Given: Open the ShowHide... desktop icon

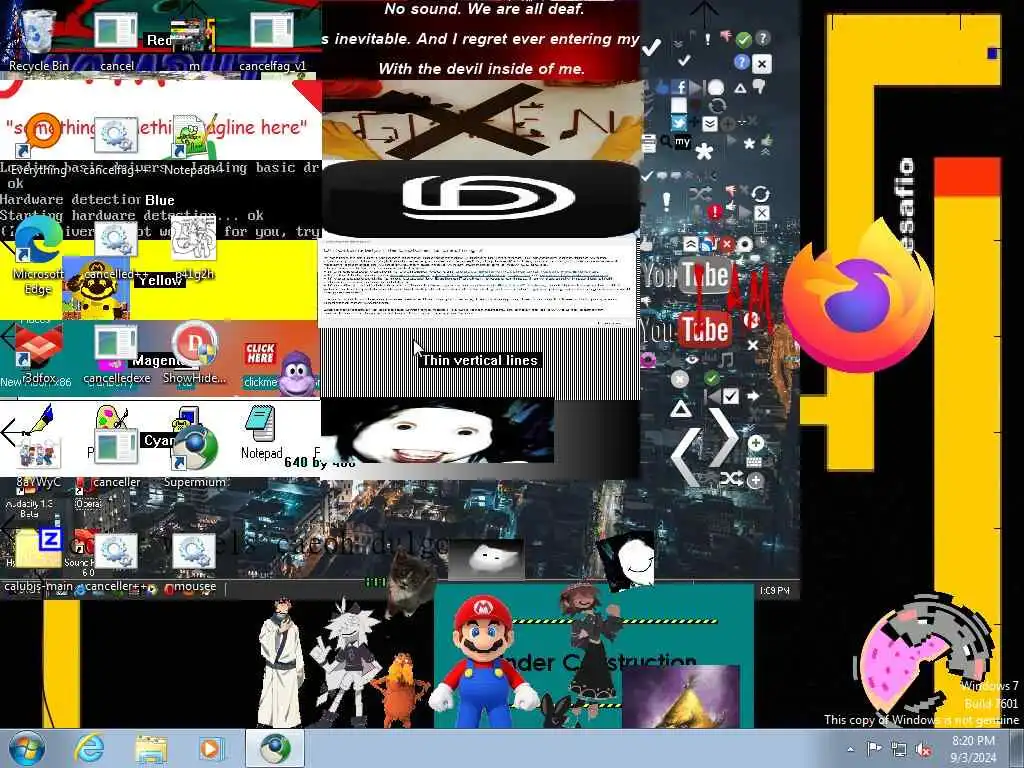Looking at the screenshot, I should tap(194, 353).
